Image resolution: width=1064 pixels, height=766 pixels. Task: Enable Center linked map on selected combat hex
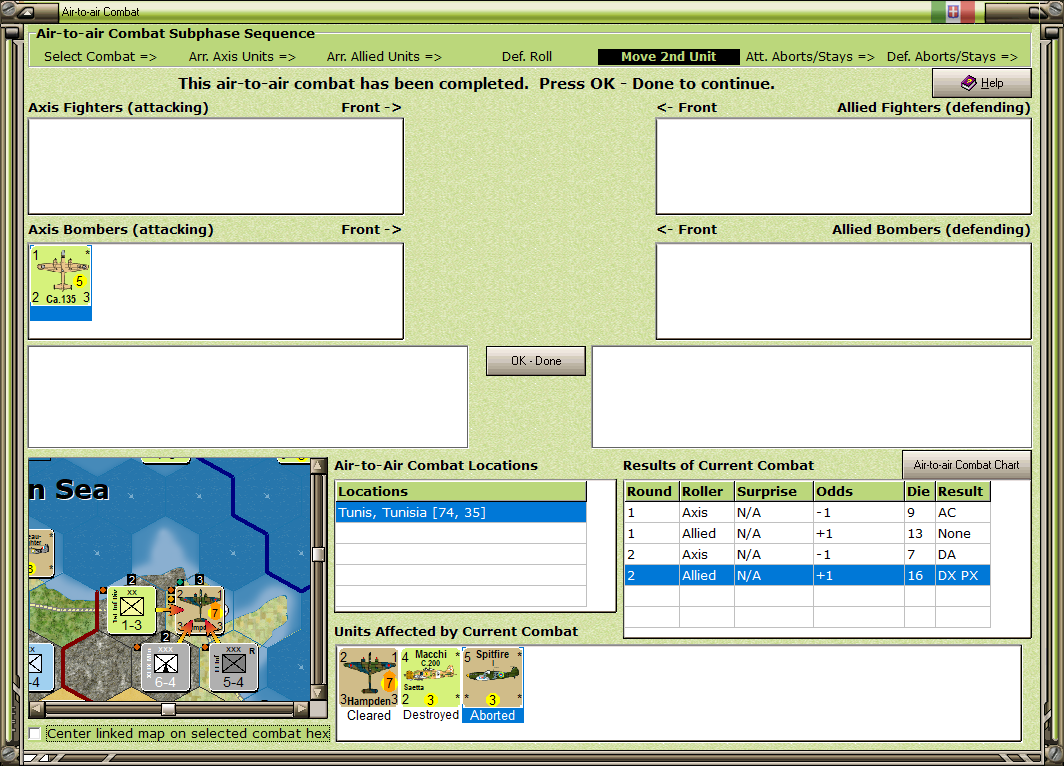click(35, 733)
